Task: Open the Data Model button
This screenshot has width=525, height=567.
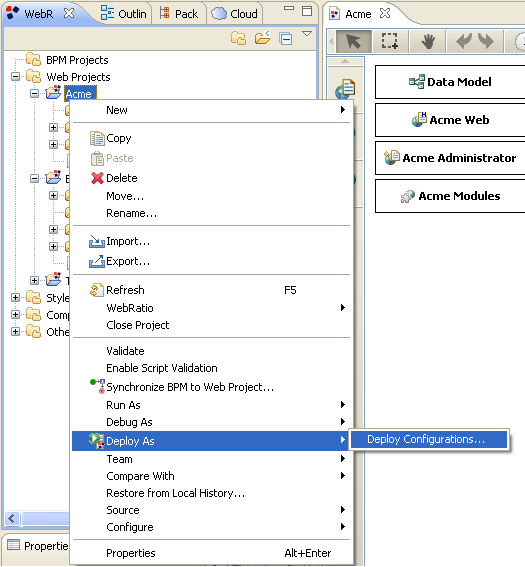Action: coord(450,82)
